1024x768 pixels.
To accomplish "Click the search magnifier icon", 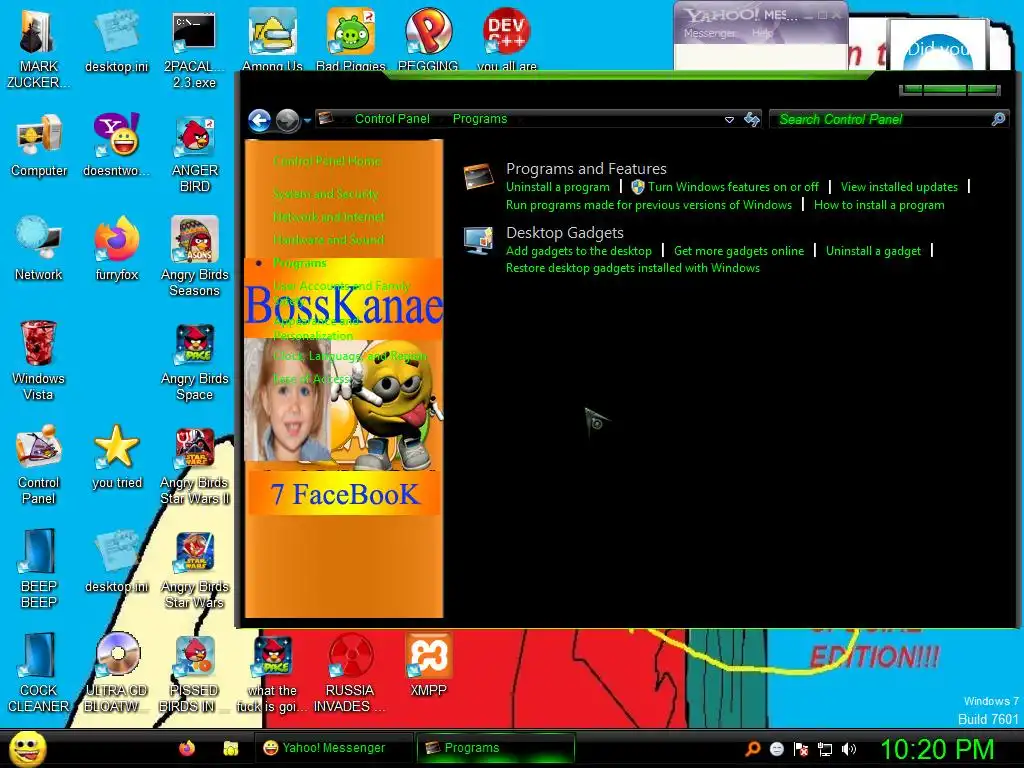I will tap(998, 119).
